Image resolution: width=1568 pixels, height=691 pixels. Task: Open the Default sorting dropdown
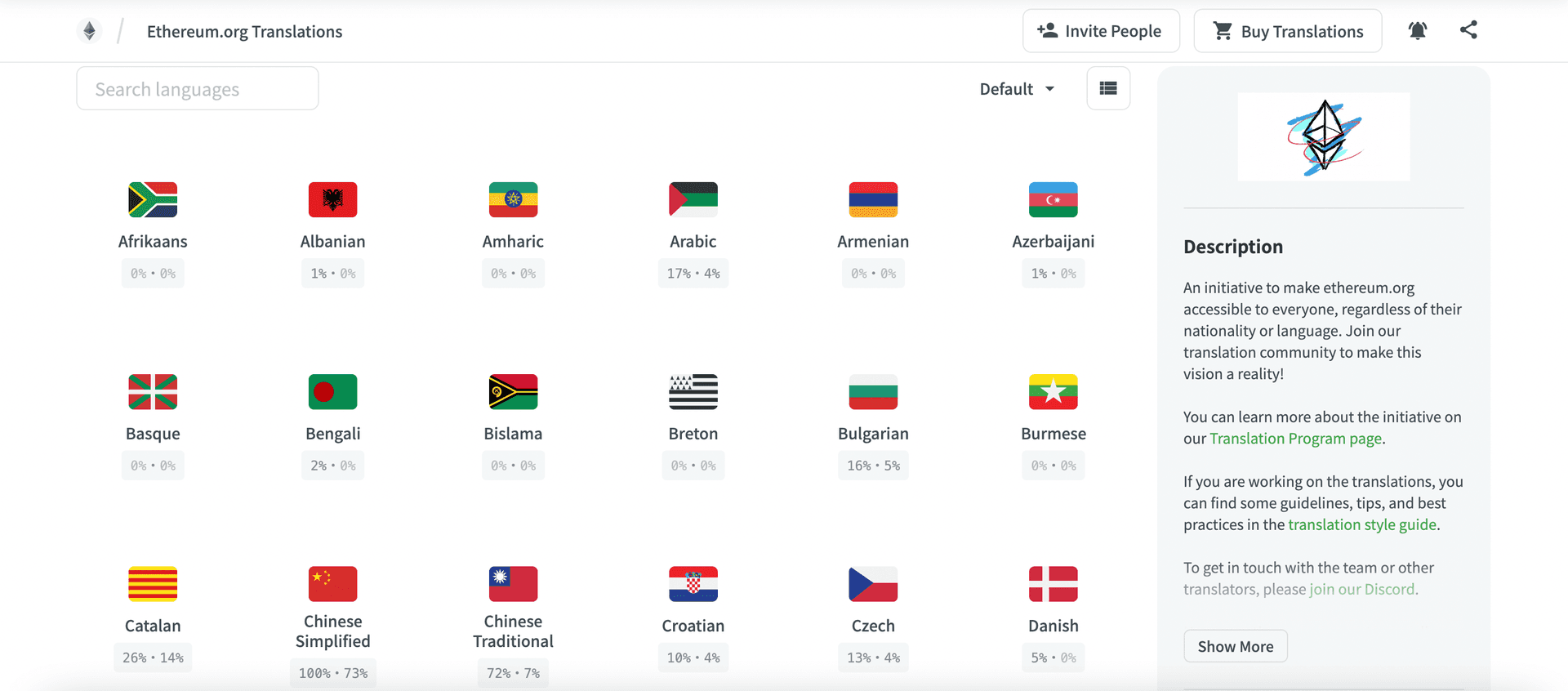click(x=1016, y=88)
